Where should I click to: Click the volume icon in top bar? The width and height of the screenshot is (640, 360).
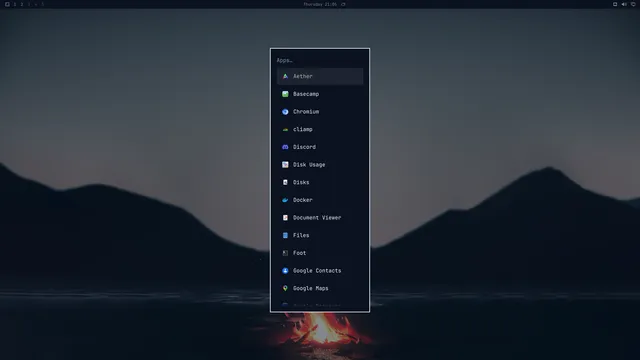624,4
